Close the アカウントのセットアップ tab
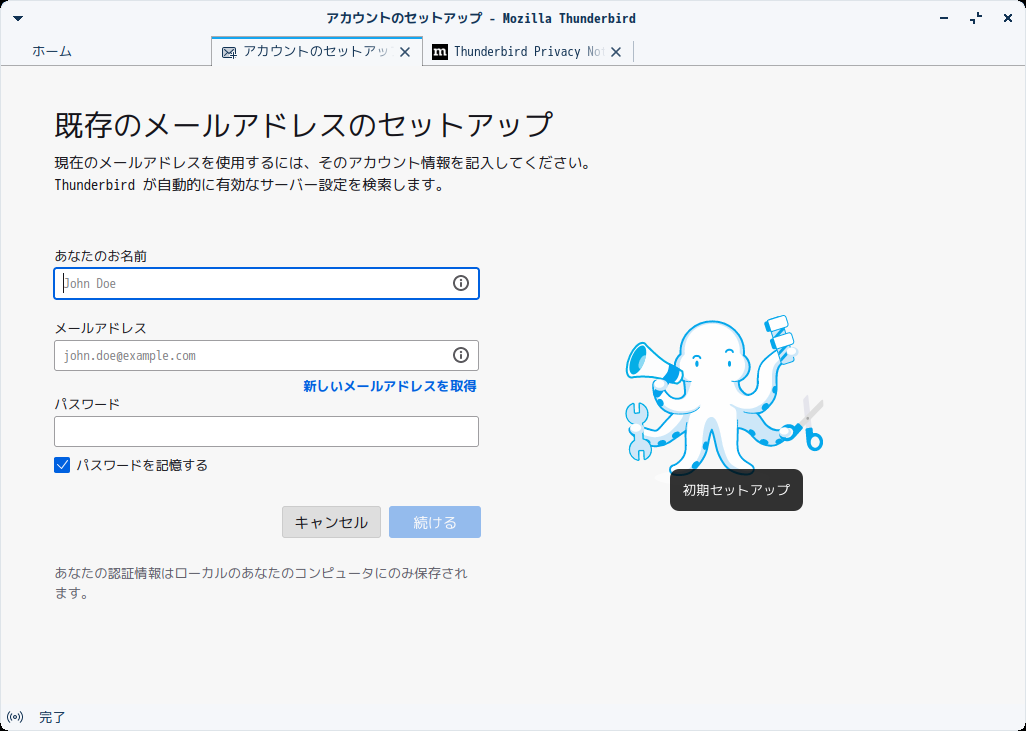The image size is (1026, 731). pyautogui.click(x=405, y=52)
